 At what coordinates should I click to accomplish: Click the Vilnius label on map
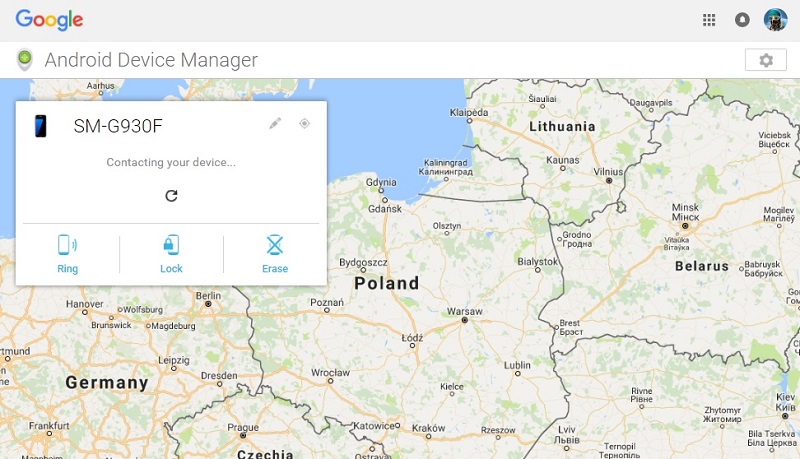pyautogui.click(x=608, y=171)
